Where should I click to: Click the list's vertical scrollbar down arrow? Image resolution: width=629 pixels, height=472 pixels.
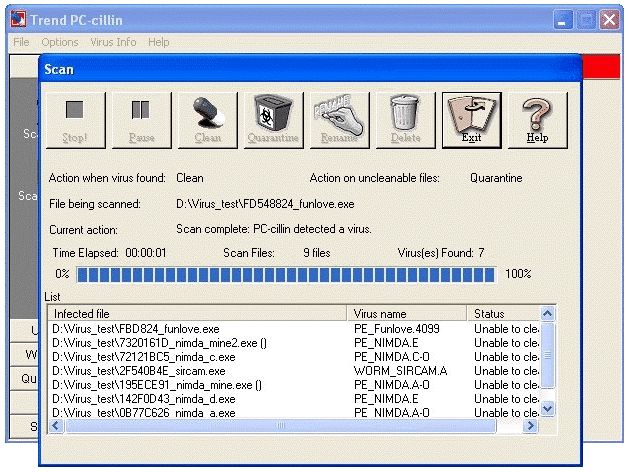click(547, 408)
